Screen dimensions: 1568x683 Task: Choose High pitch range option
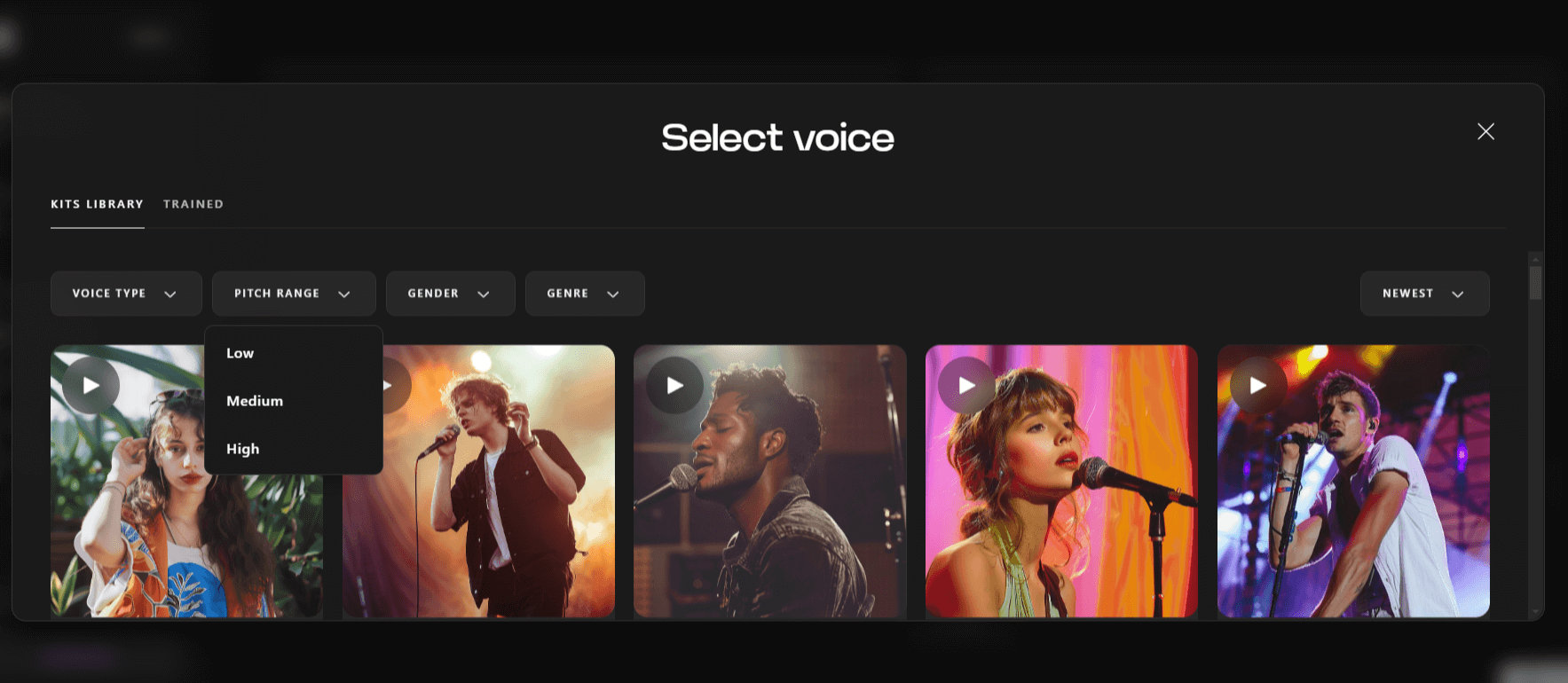tap(243, 449)
